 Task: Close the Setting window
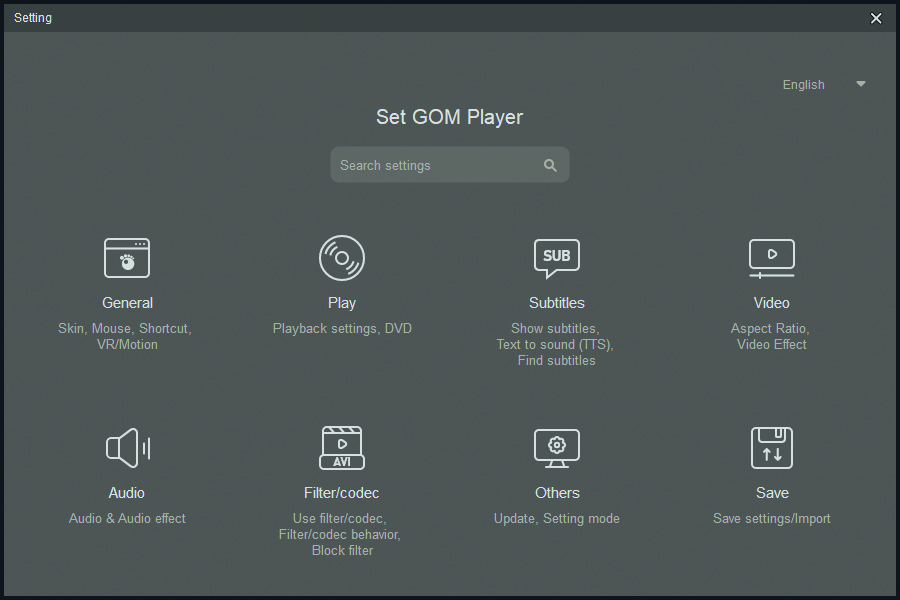(x=876, y=18)
